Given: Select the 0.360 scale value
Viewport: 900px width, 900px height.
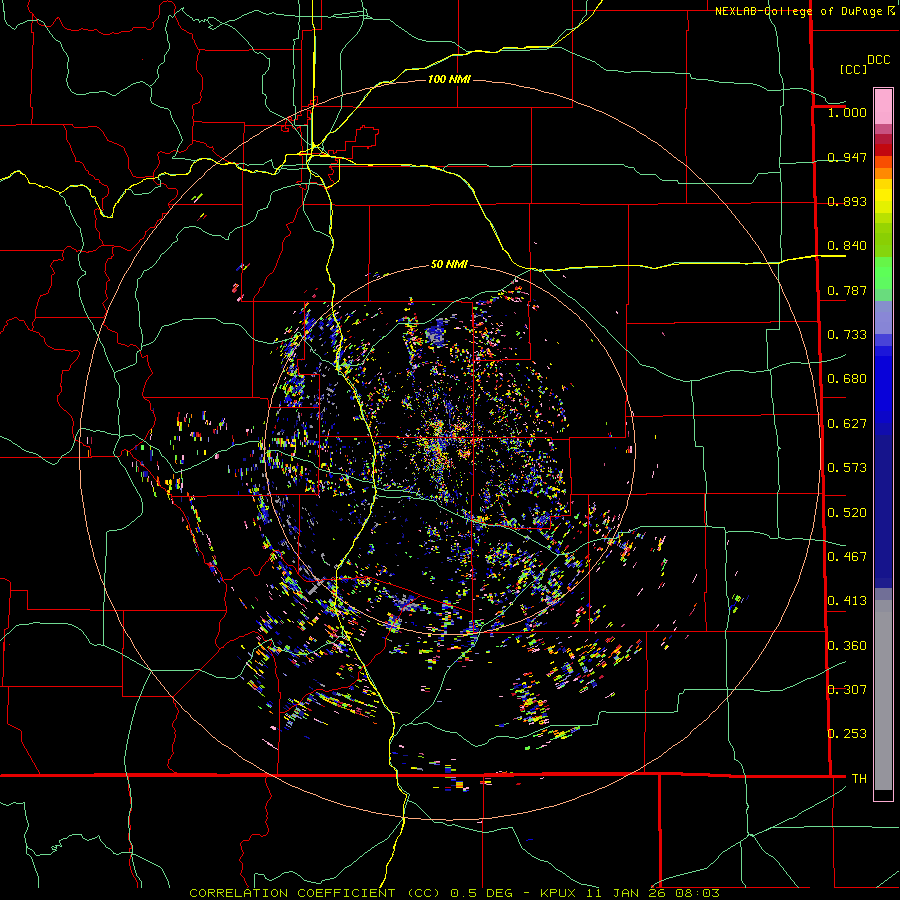Looking at the screenshot, I should (847, 645).
